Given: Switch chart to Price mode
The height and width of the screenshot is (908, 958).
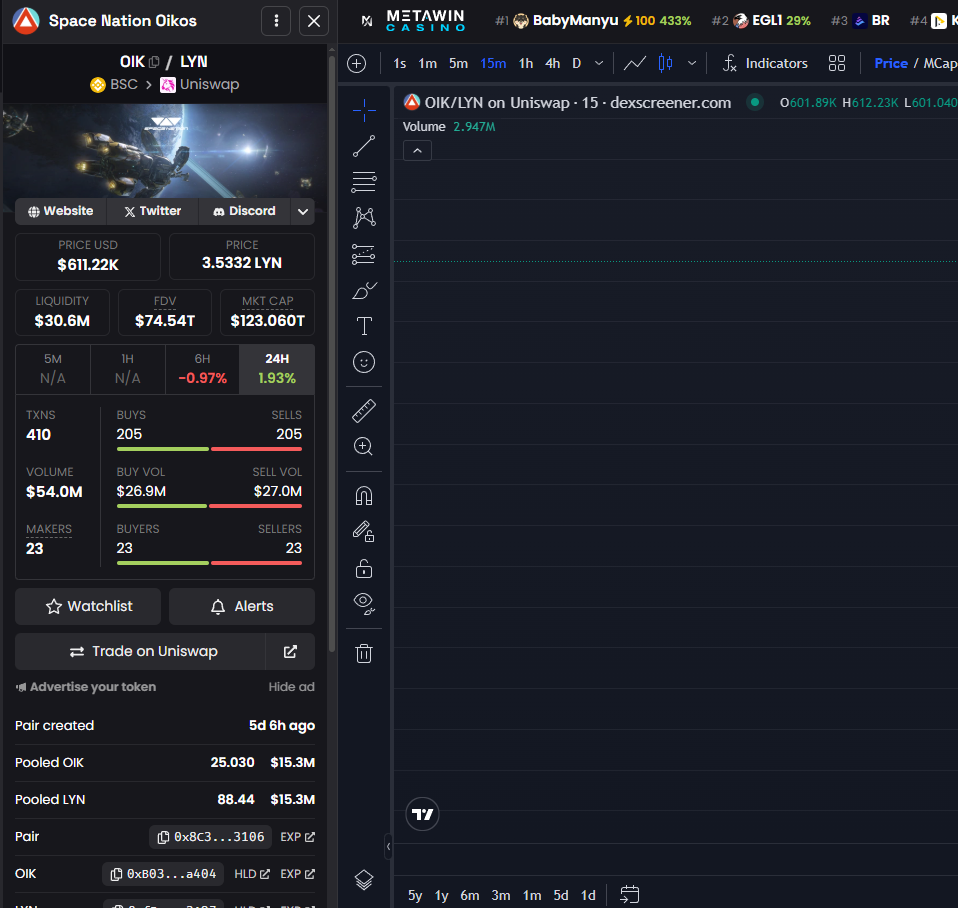Looking at the screenshot, I should point(891,64).
